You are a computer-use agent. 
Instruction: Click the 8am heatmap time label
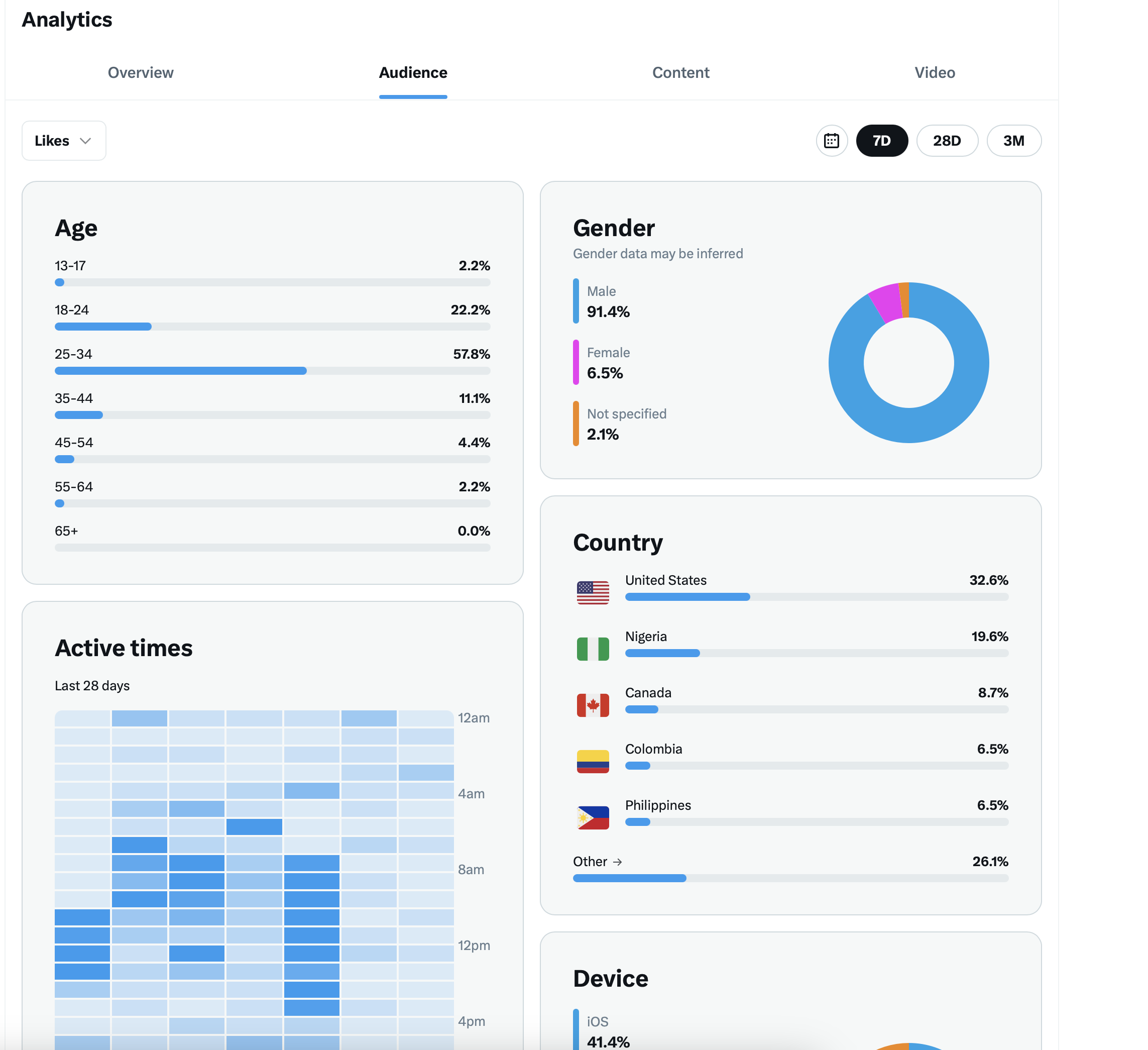point(471,870)
